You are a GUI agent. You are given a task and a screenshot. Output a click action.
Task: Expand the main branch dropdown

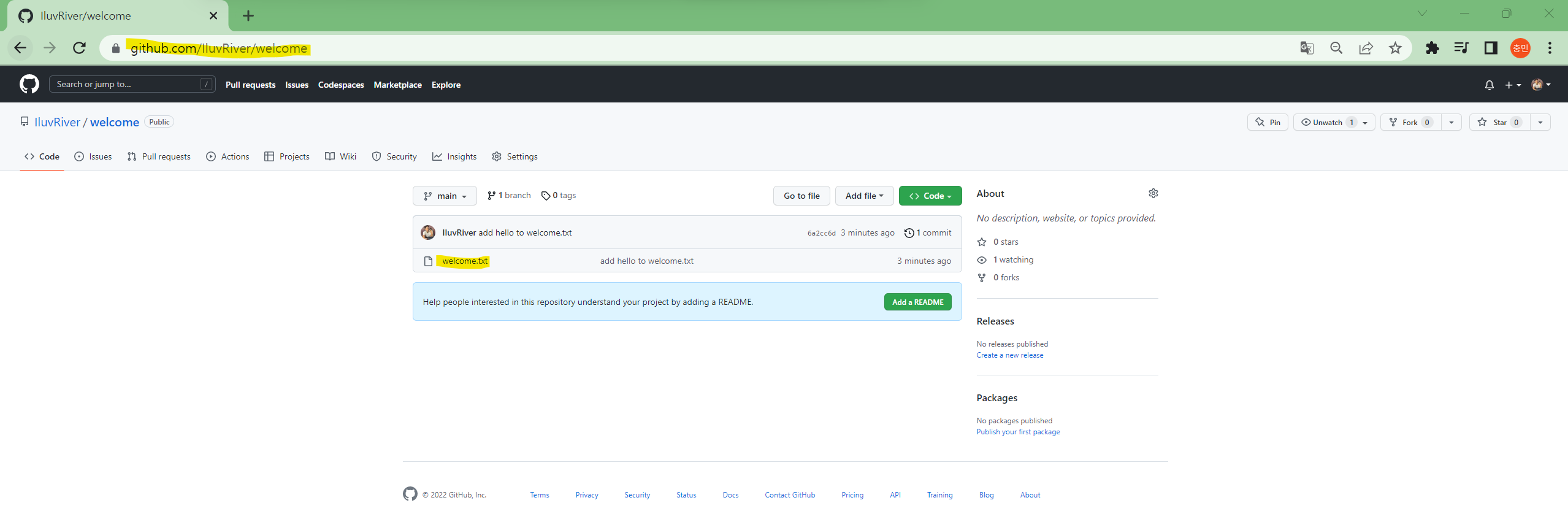pos(445,196)
